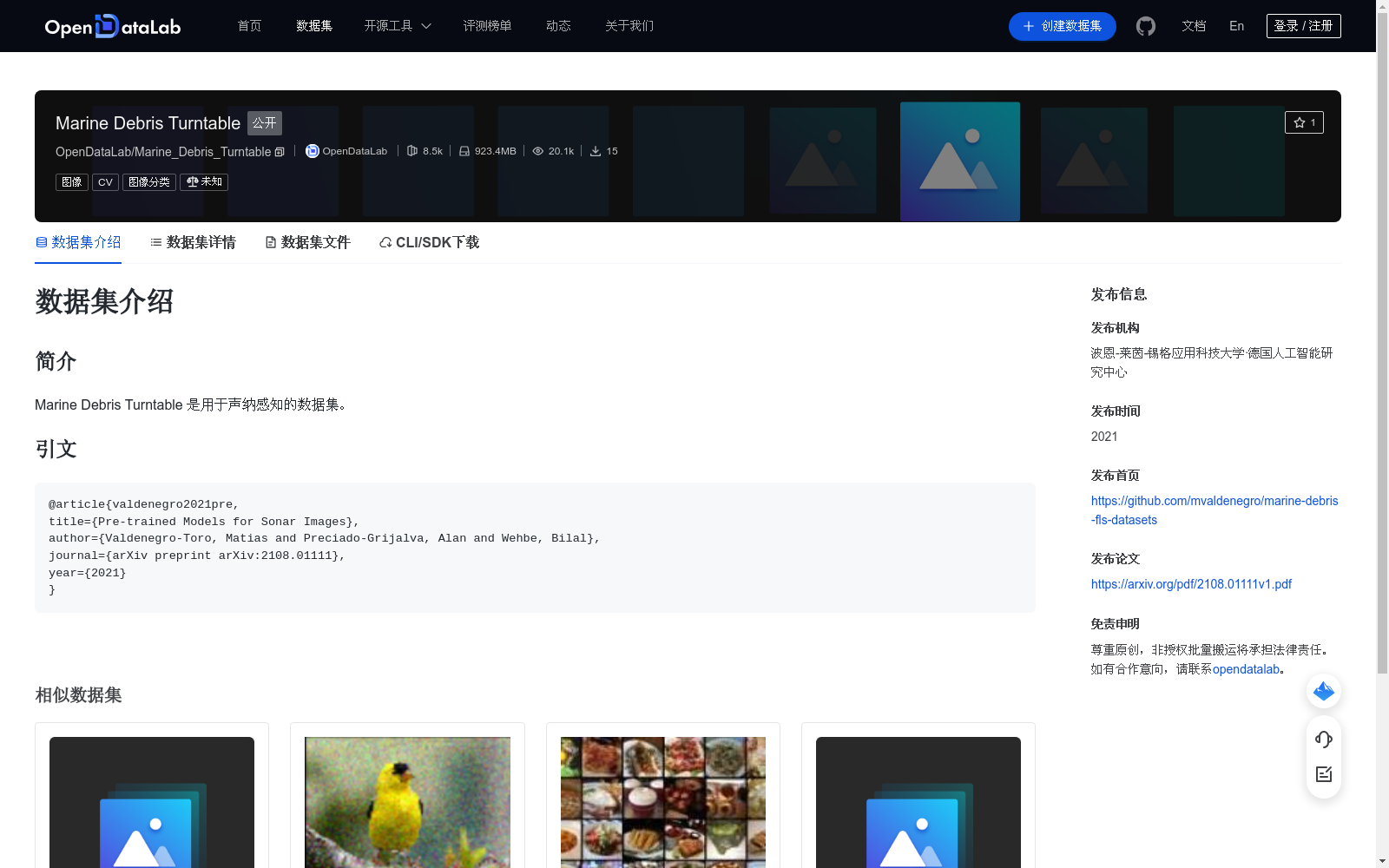Switch to the 数据集文件 tab
The height and width of the screenshot is (868, 1389).
point(307,242)
